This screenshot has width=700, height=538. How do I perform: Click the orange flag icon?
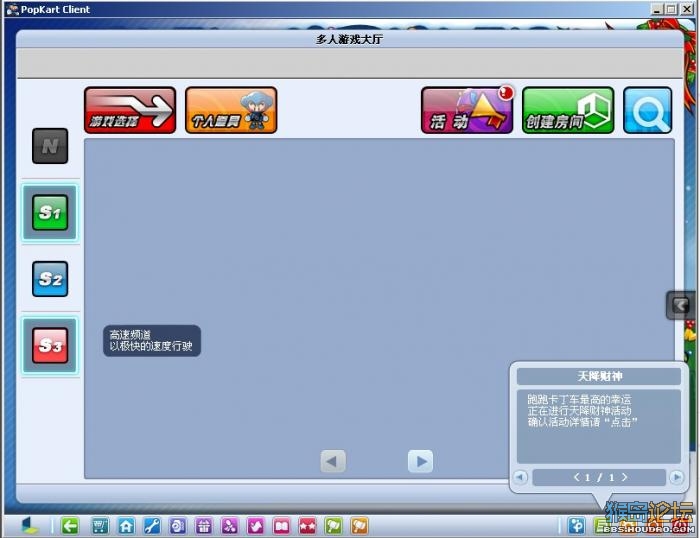tap(359, 526)
